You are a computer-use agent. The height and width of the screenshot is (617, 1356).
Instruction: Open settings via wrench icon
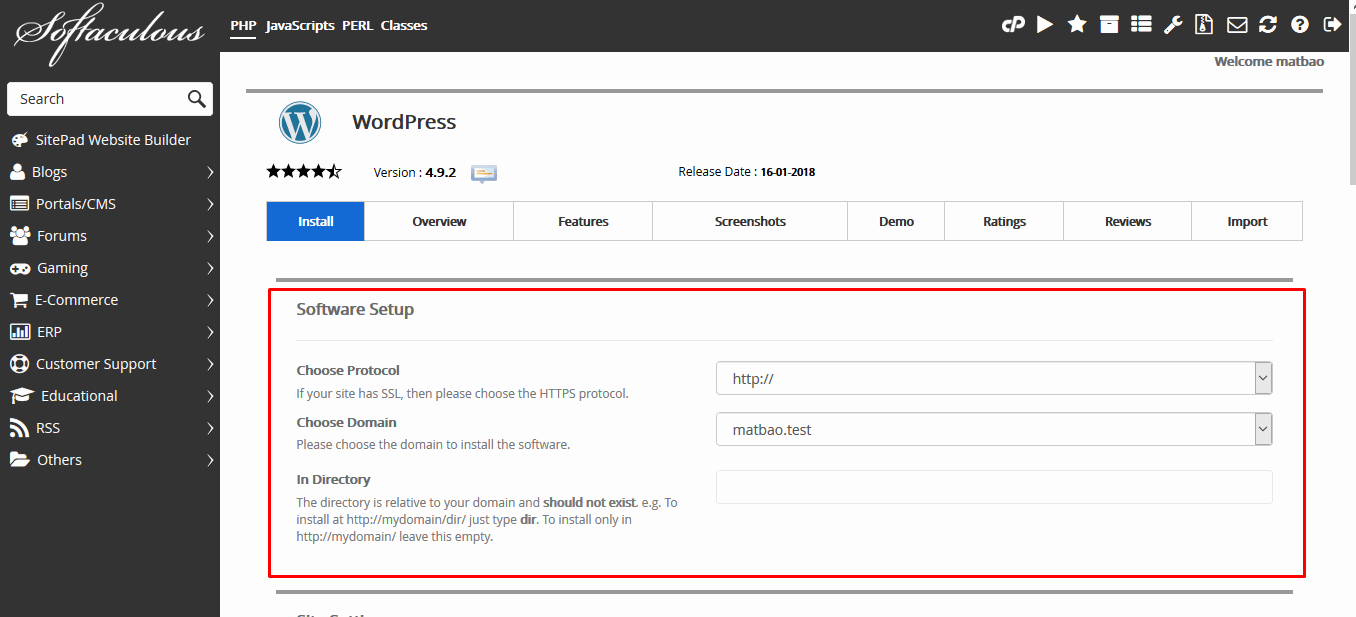[x=1173, y=25]
